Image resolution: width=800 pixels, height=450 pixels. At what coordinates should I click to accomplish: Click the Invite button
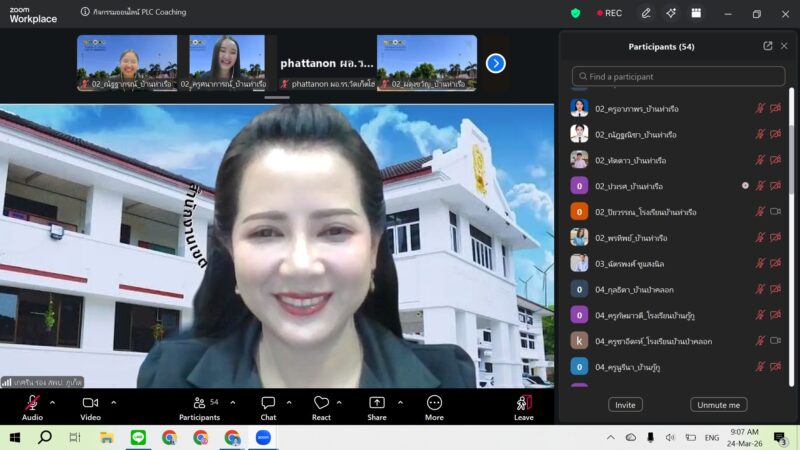pyautogui.click(x=625, y=405)
